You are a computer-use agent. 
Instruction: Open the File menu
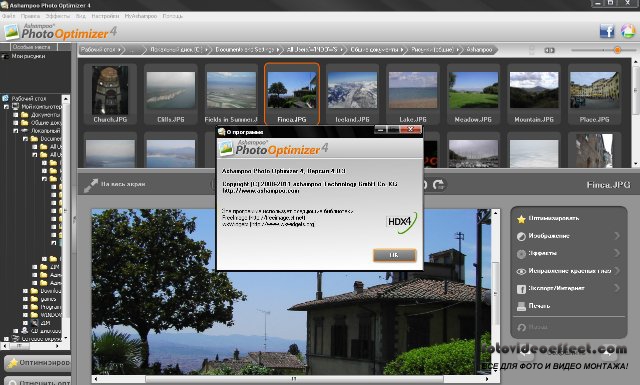(8, 16)
